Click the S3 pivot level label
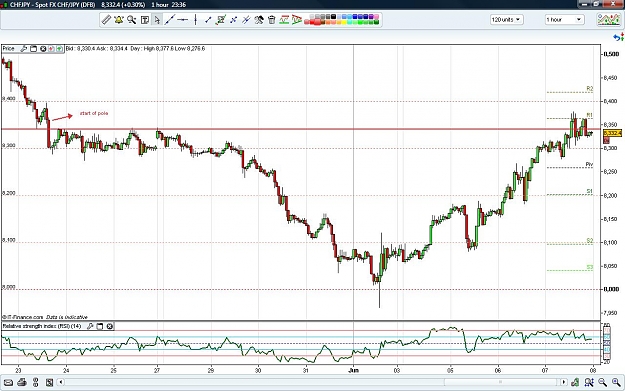The width and height of the screenshot is (625, 391). coord(590,267)
